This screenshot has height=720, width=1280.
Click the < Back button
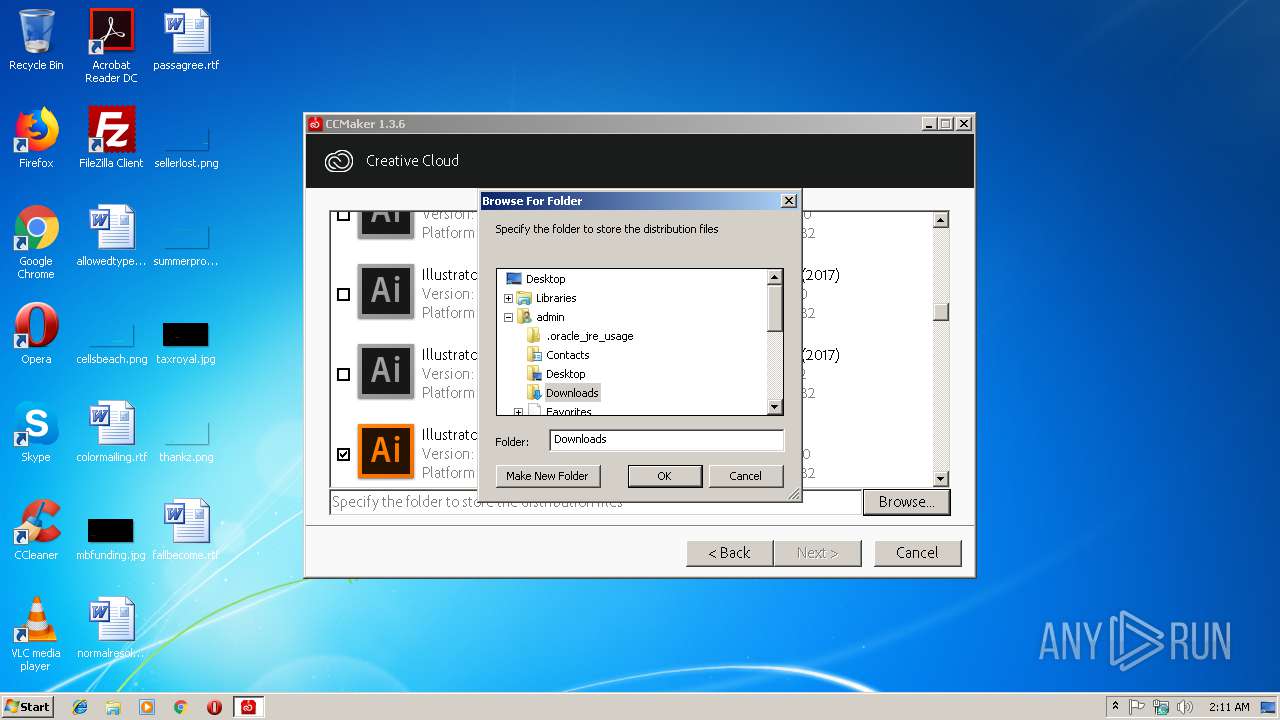(729, 553)
